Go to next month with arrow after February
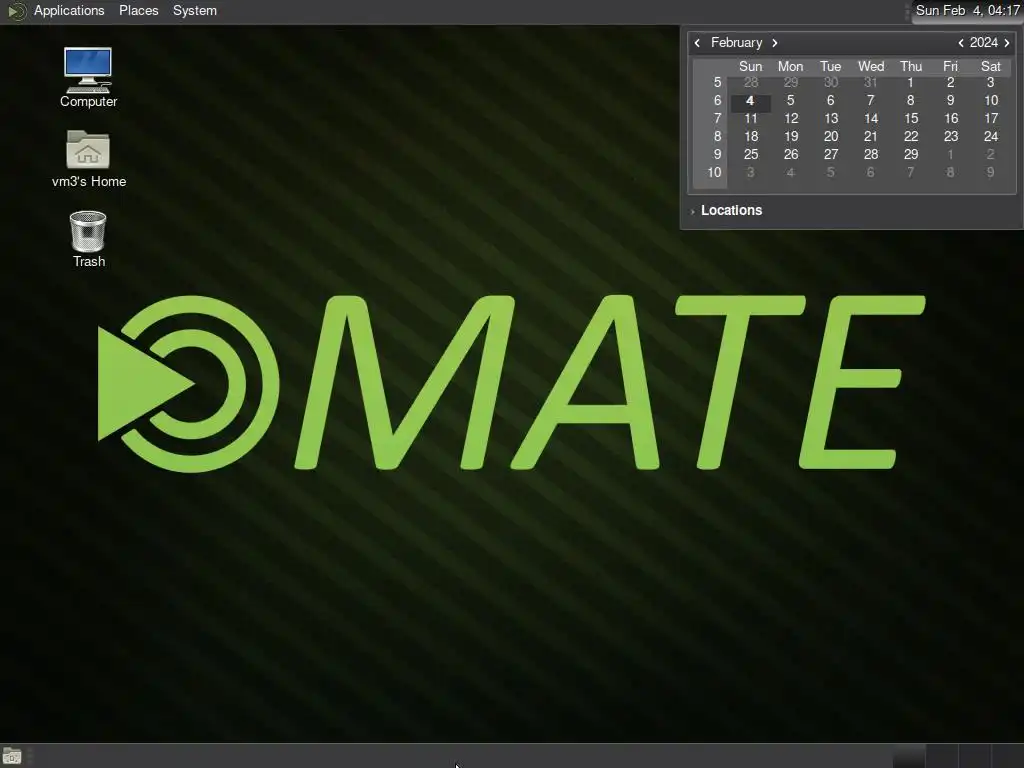The width and height of the screenshot is (1024, 768). (775, 42)
